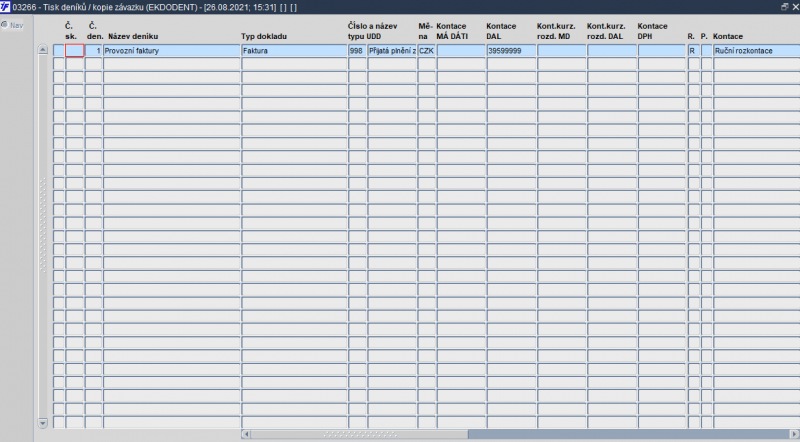The height and width of the screenshot is (442, 800).
Task: Click the 'Kontace DPH' column header
Action: 652,31
